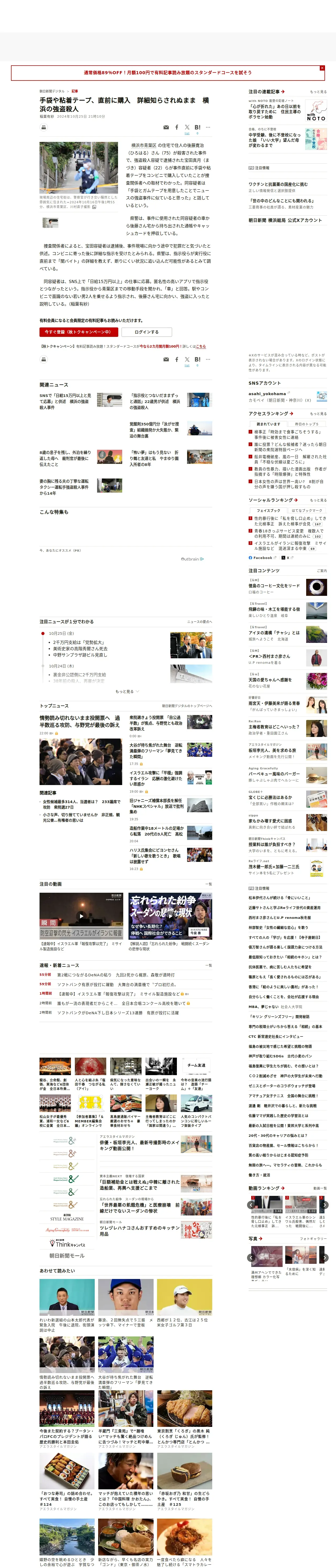Enlarge article photo via image icon in caption
Screen dimensions: 336x1568
[94, 207]
